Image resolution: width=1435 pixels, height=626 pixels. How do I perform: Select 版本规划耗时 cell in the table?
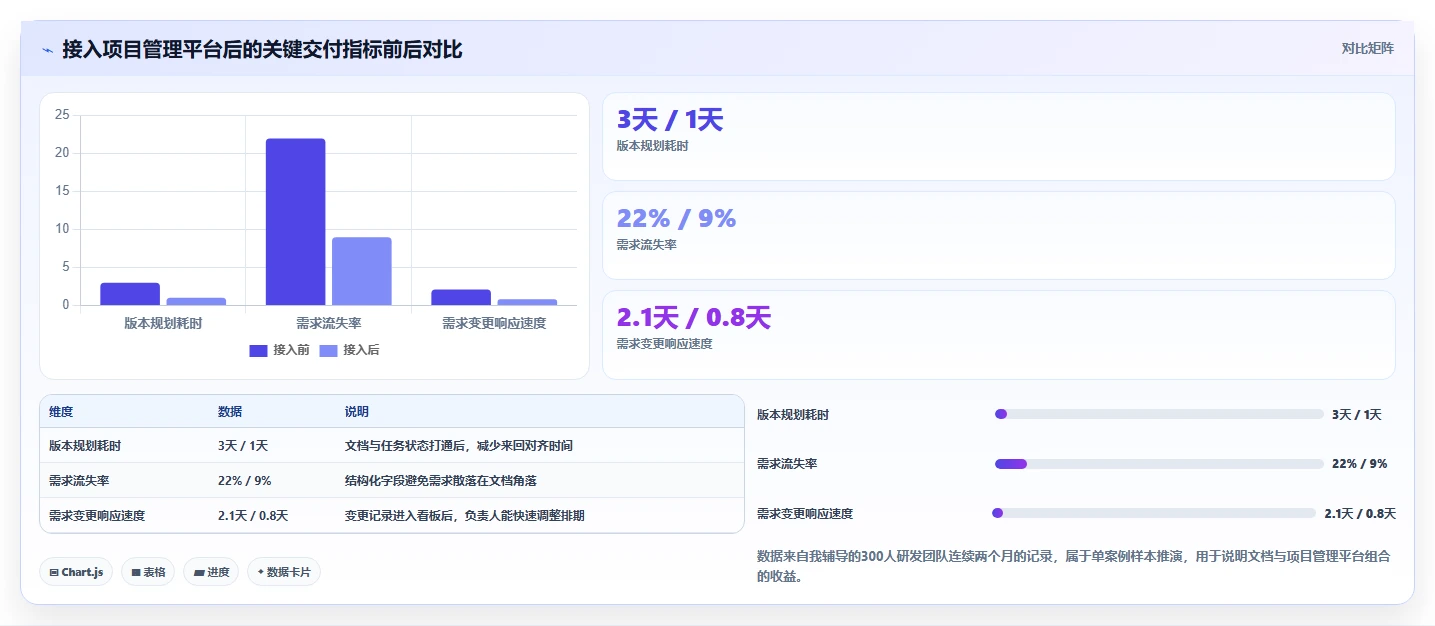coord(85,446)
